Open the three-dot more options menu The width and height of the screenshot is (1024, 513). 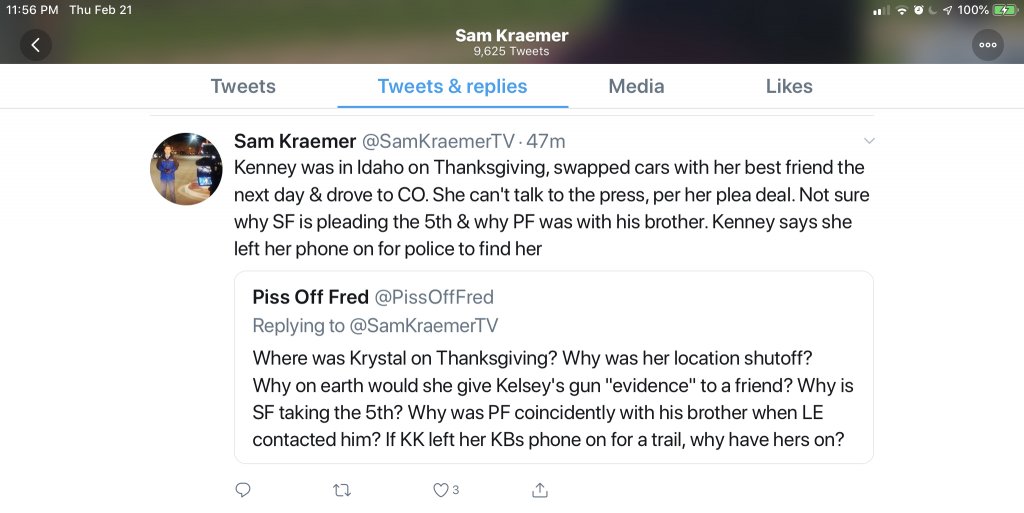(987, 45)
